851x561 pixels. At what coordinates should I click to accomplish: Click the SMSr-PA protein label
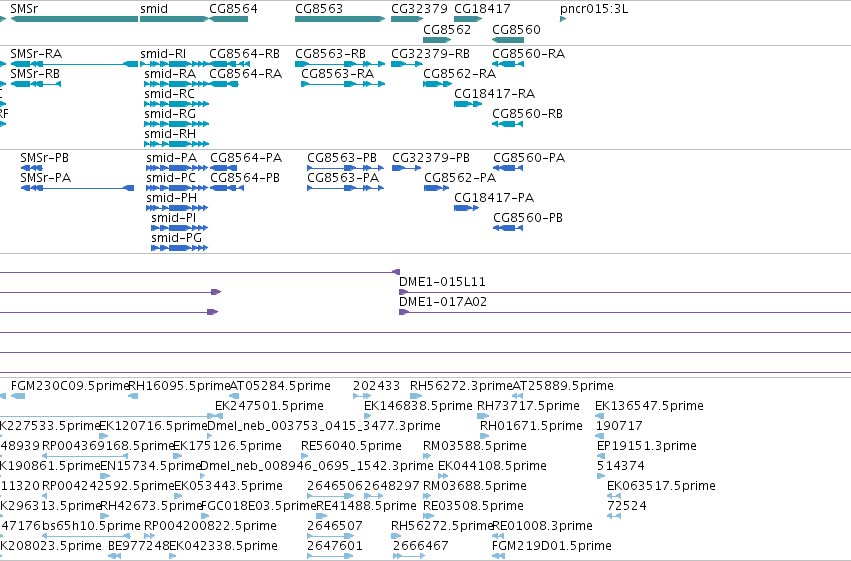point(46,178)
